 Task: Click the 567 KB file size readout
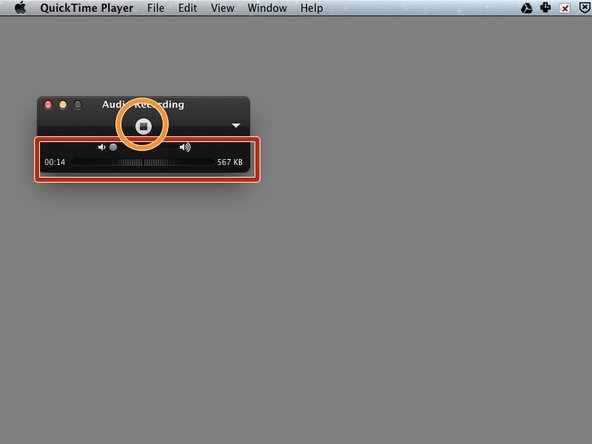230,162
